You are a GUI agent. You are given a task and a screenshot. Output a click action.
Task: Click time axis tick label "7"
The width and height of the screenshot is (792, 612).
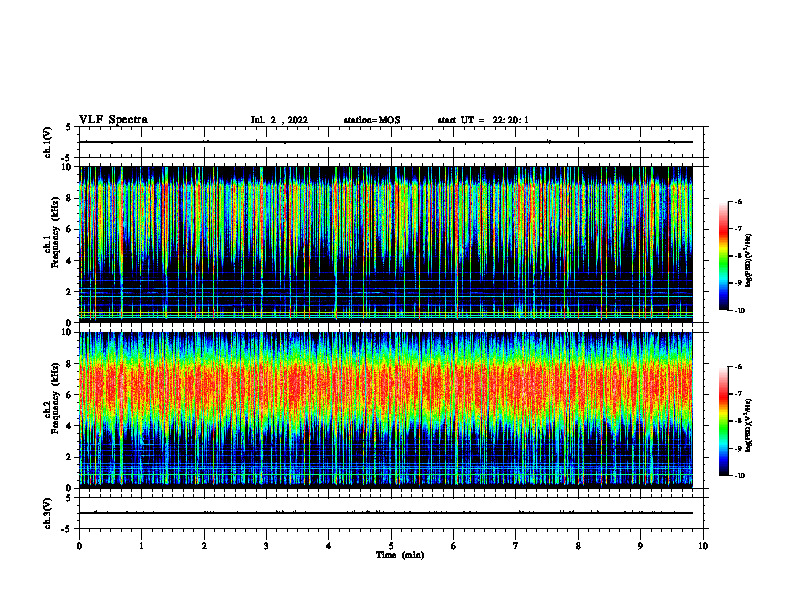[516, 546]
